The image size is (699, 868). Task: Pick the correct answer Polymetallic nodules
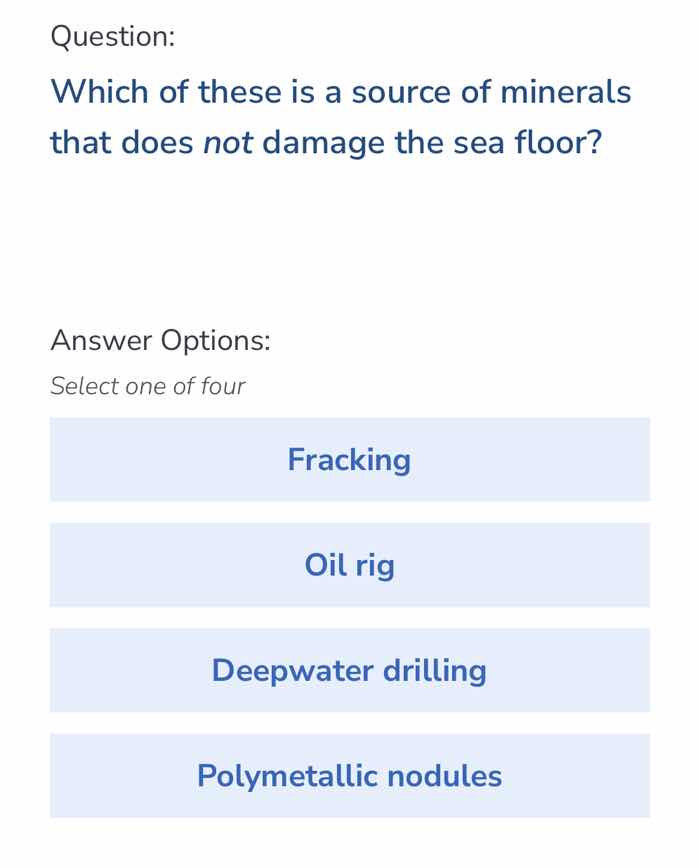pos(349,775)
